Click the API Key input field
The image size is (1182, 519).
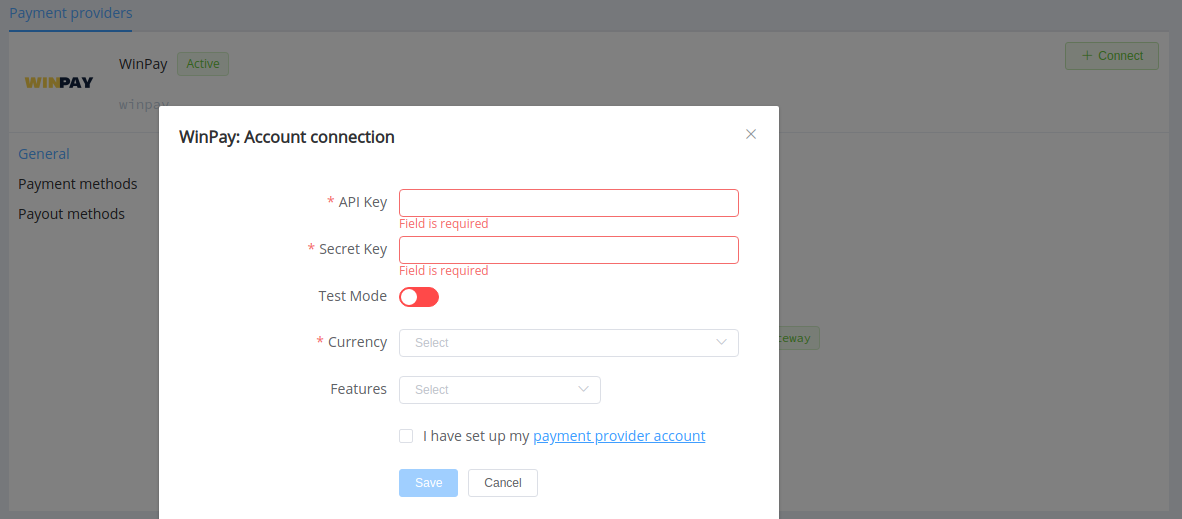pos(568,203)
